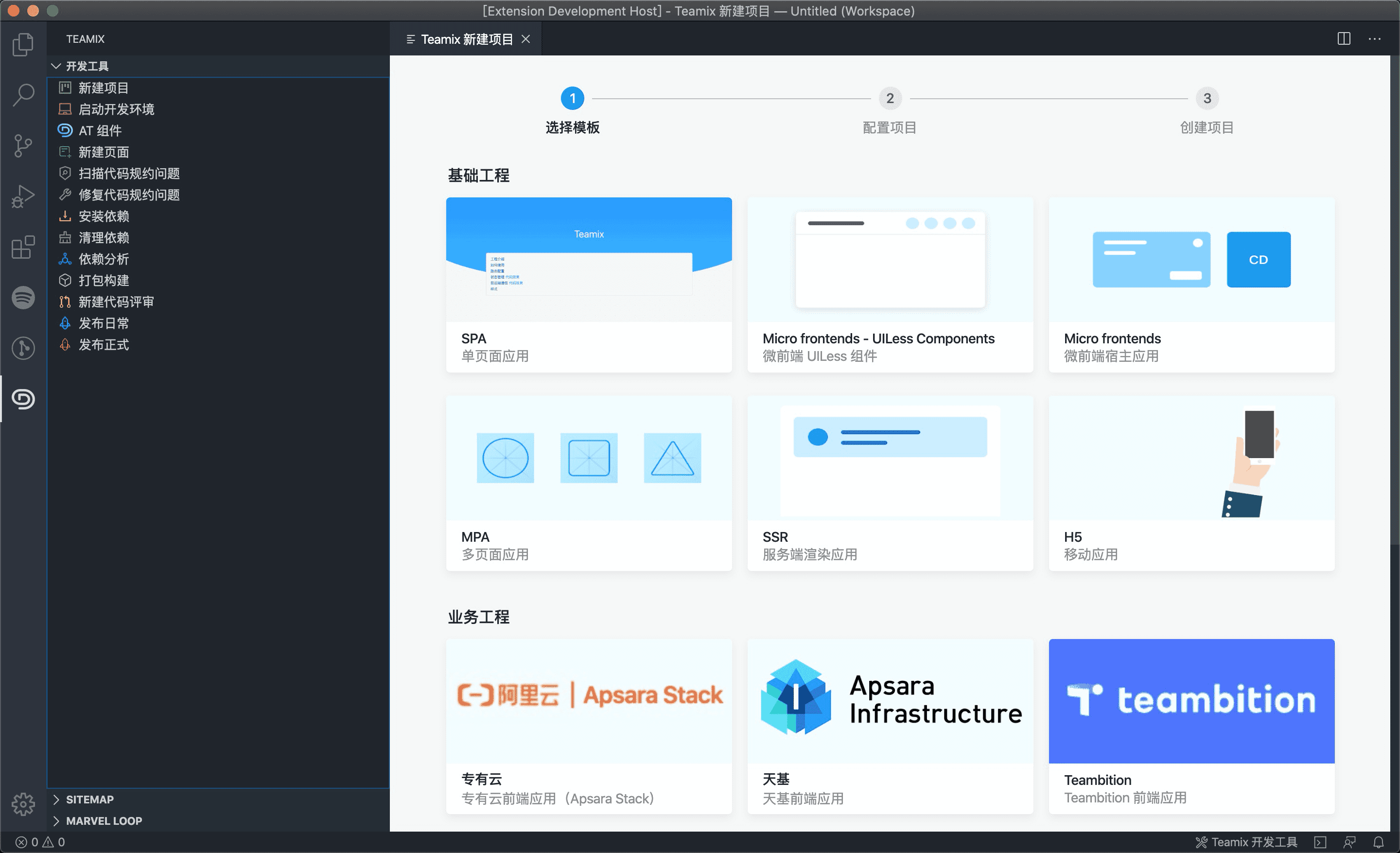Click errors and warnings count in status bar

pos(40,842)
